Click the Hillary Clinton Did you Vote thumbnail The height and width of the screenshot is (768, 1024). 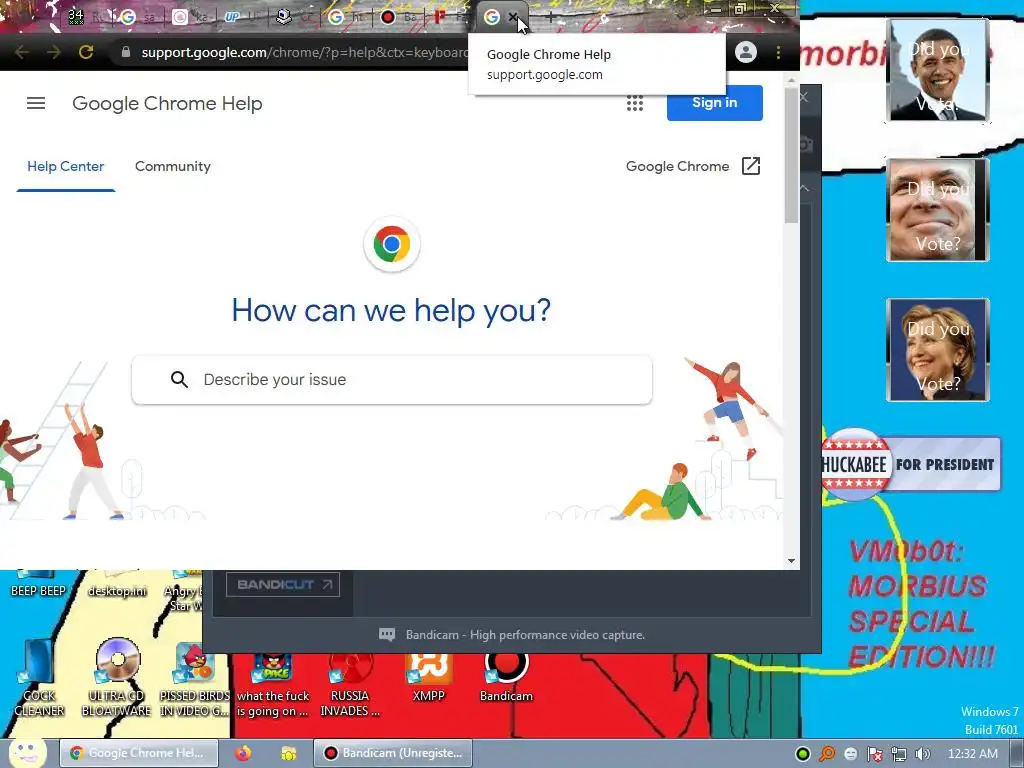[x=938, y=349]
